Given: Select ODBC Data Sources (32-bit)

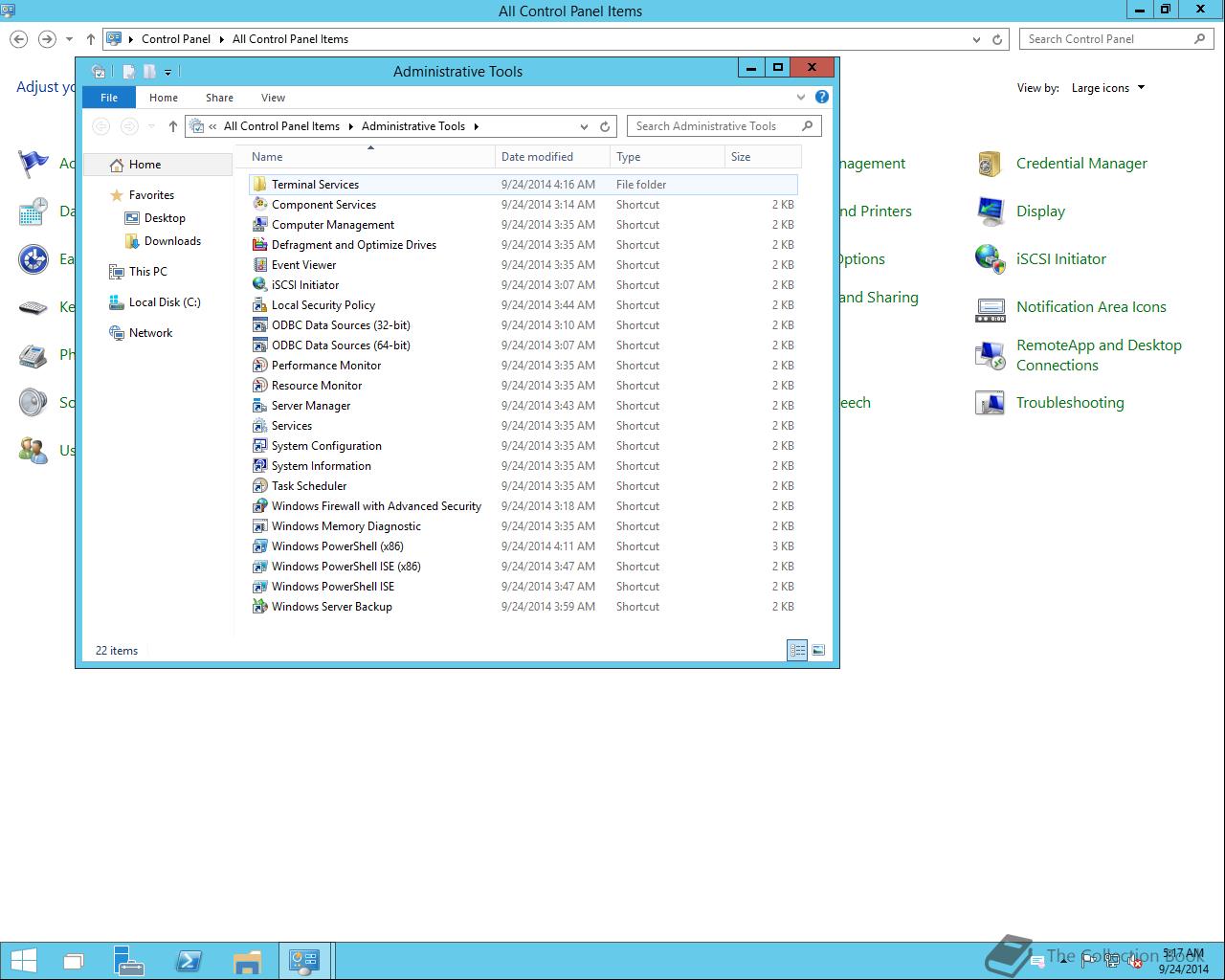Looking at the screenshot, I should pos(523,325).
